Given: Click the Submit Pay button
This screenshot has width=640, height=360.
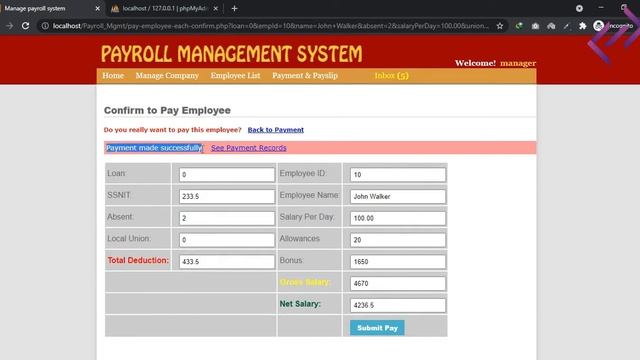Looking at the screenshot, I should coord(377,328).
